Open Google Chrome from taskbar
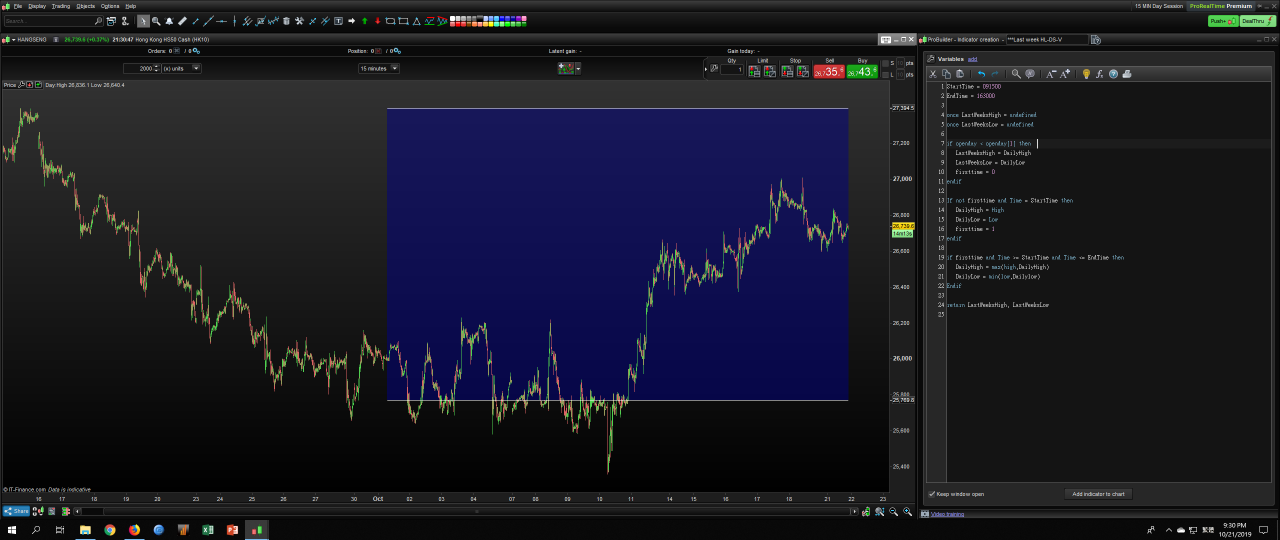Image resolution: width=1280 pixels, height=540 pixels. (110, 529)
